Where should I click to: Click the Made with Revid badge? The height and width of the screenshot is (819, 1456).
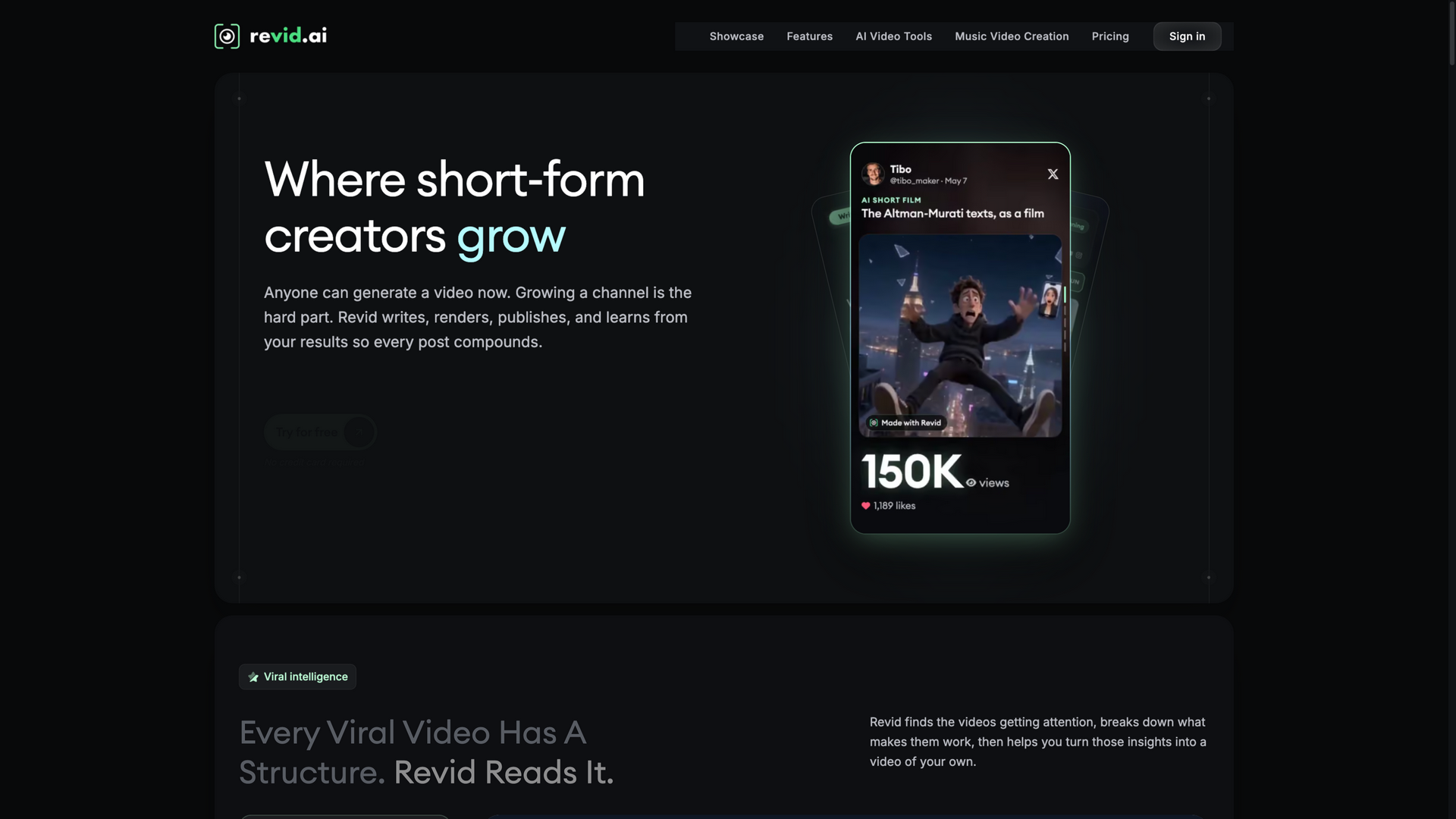(x=906, y=423)
